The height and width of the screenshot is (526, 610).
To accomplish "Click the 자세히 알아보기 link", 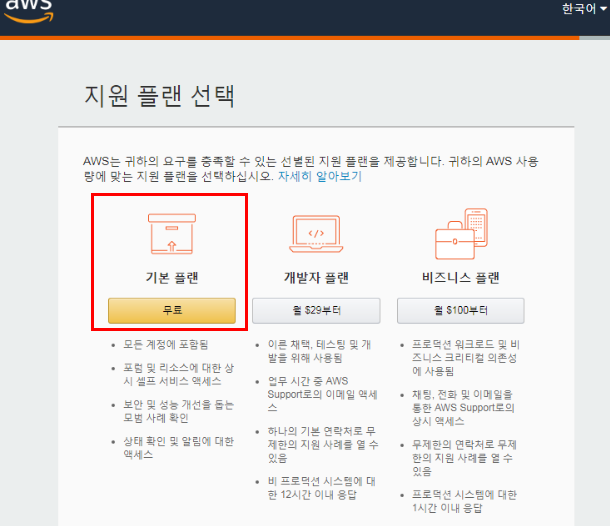I will click(320, 177).
